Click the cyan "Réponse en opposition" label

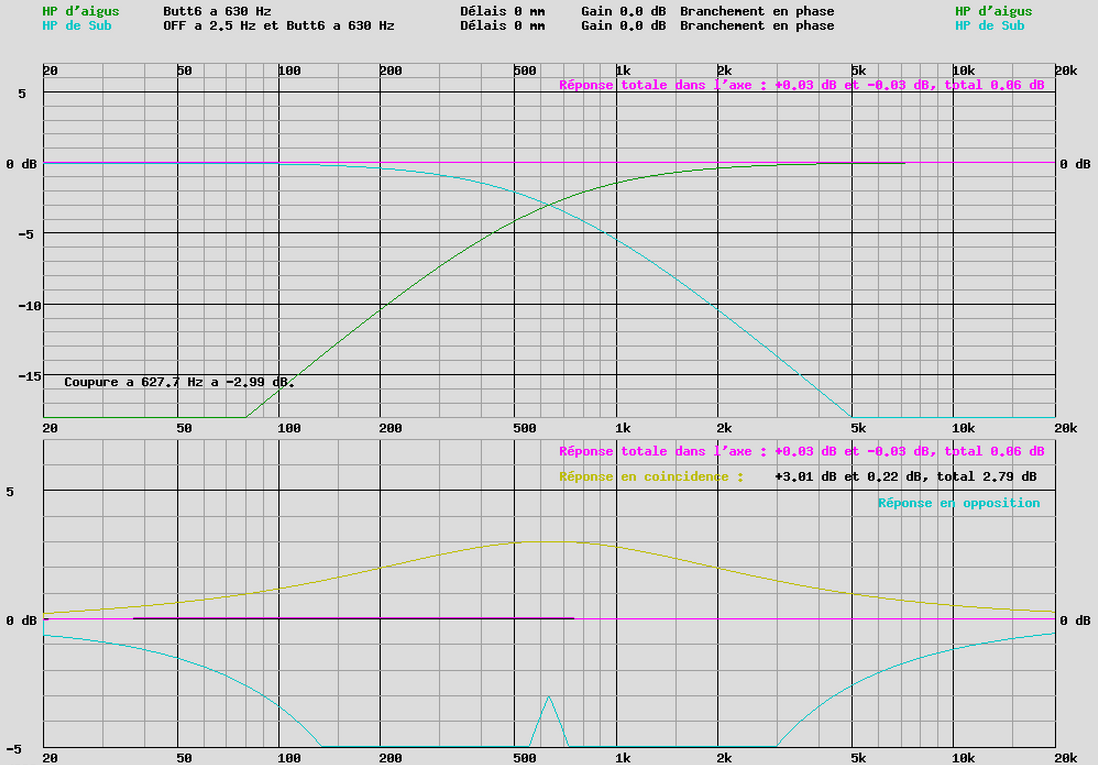pos(959,503)
